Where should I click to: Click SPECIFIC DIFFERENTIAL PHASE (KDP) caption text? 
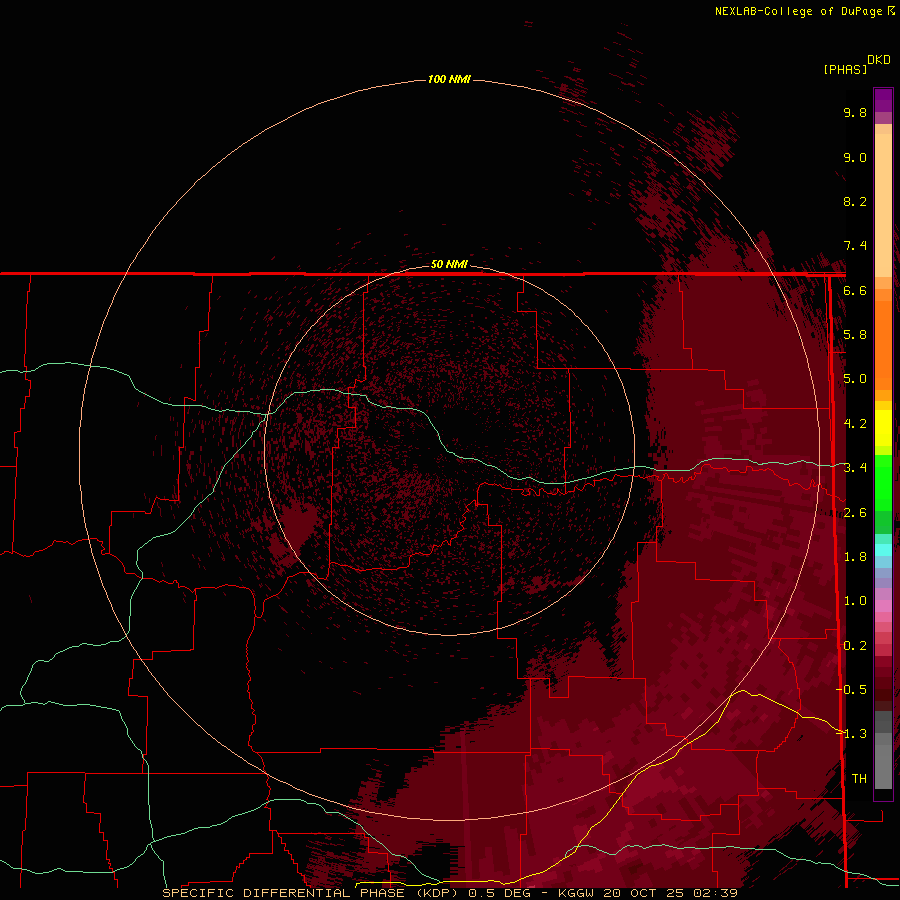point(310,893)
